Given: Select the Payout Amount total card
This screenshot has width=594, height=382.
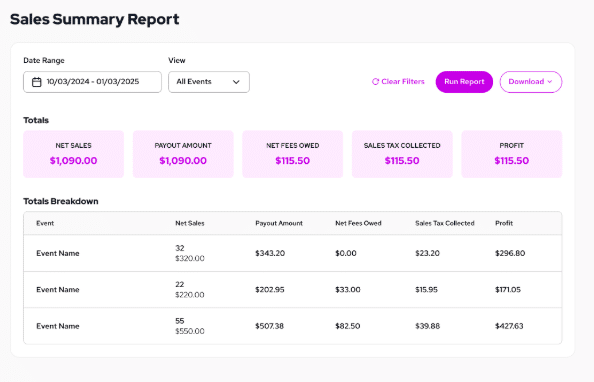Looking at the screenshot, I should pyautogui.click(x=183, y=154).
